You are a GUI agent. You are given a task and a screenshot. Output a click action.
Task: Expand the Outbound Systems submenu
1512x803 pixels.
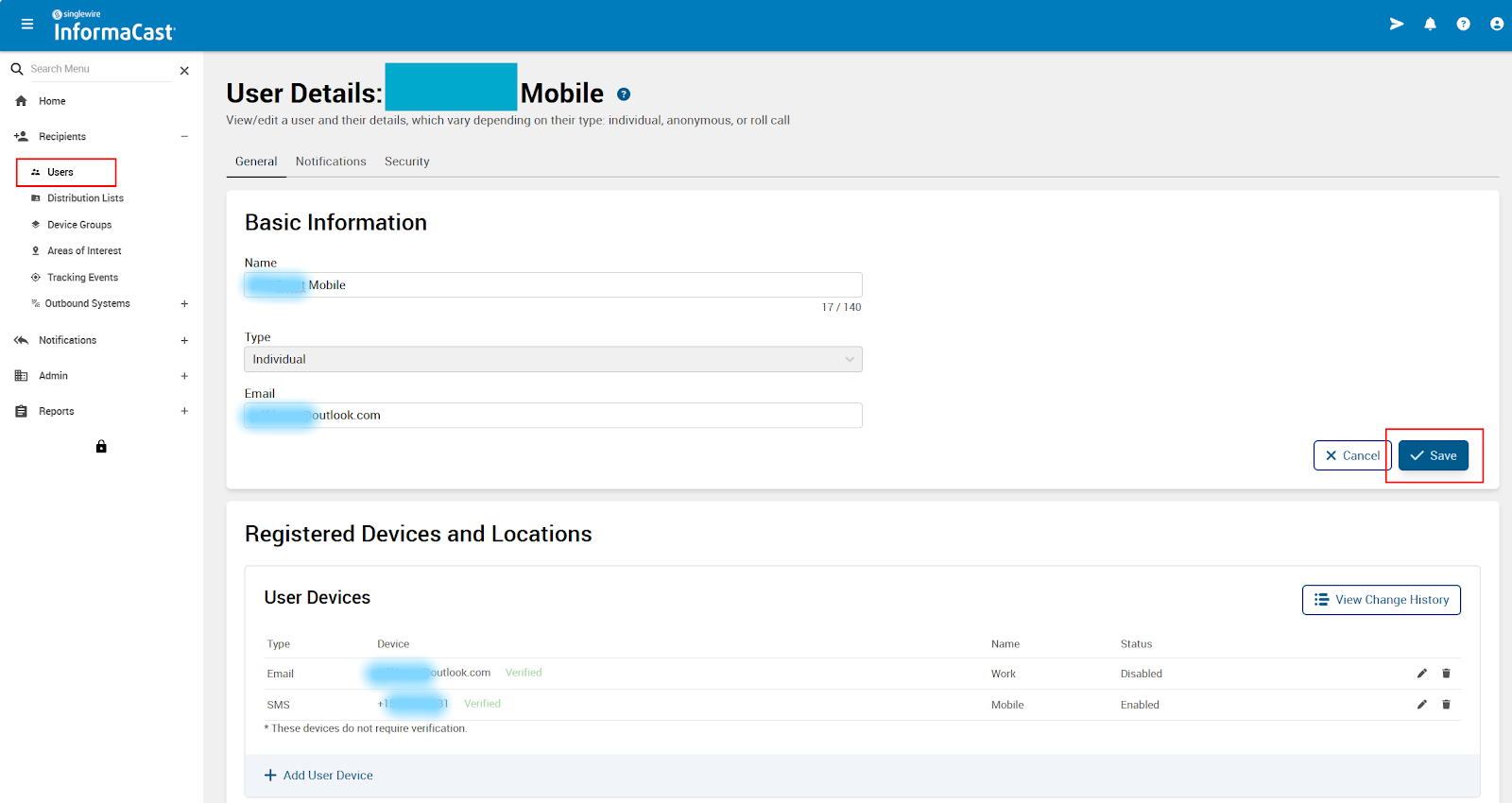coord(184,304)
